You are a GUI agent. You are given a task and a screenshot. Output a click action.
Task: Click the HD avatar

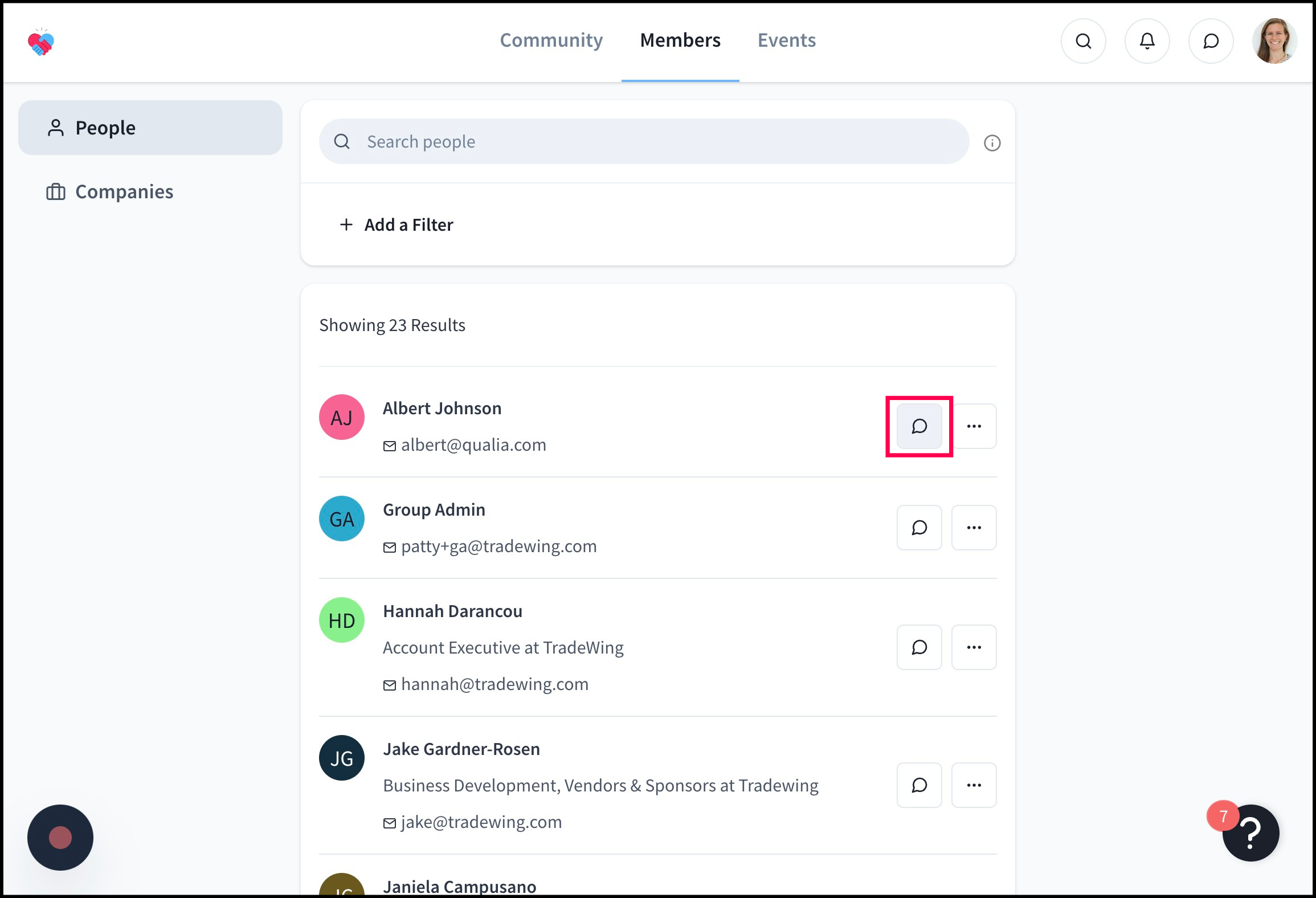point(341,620)
